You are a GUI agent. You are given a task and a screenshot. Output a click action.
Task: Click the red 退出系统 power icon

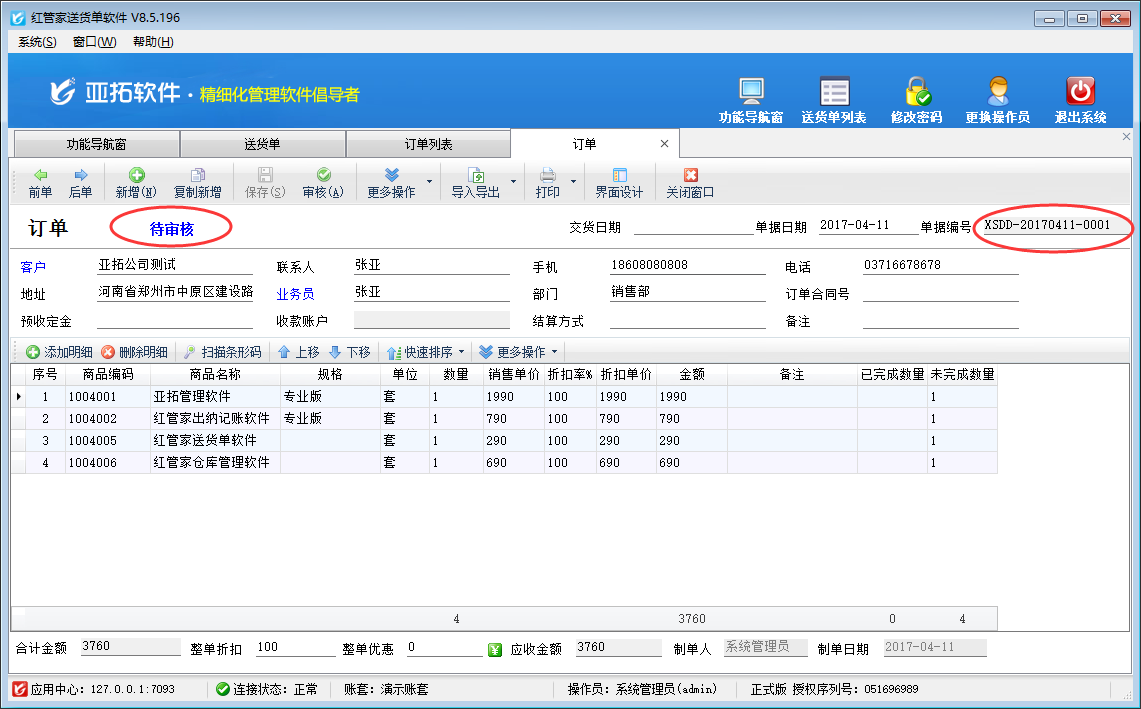(x=1080, y=92)
